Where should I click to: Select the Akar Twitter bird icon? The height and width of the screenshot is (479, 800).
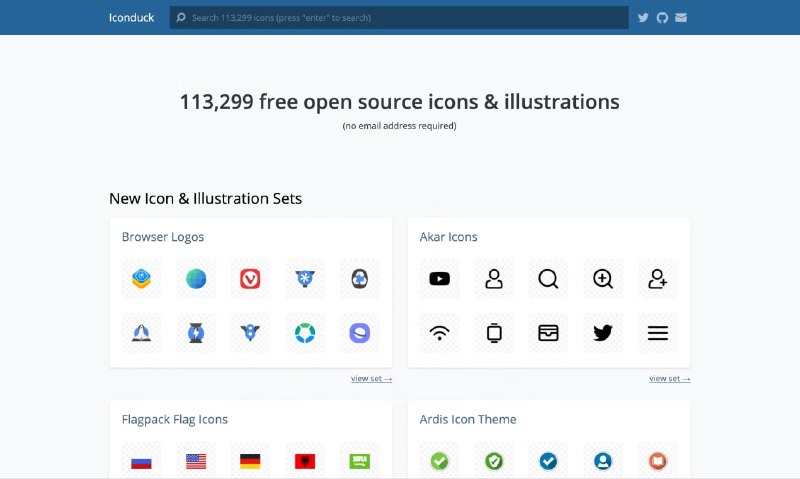(x=603, y=333)
